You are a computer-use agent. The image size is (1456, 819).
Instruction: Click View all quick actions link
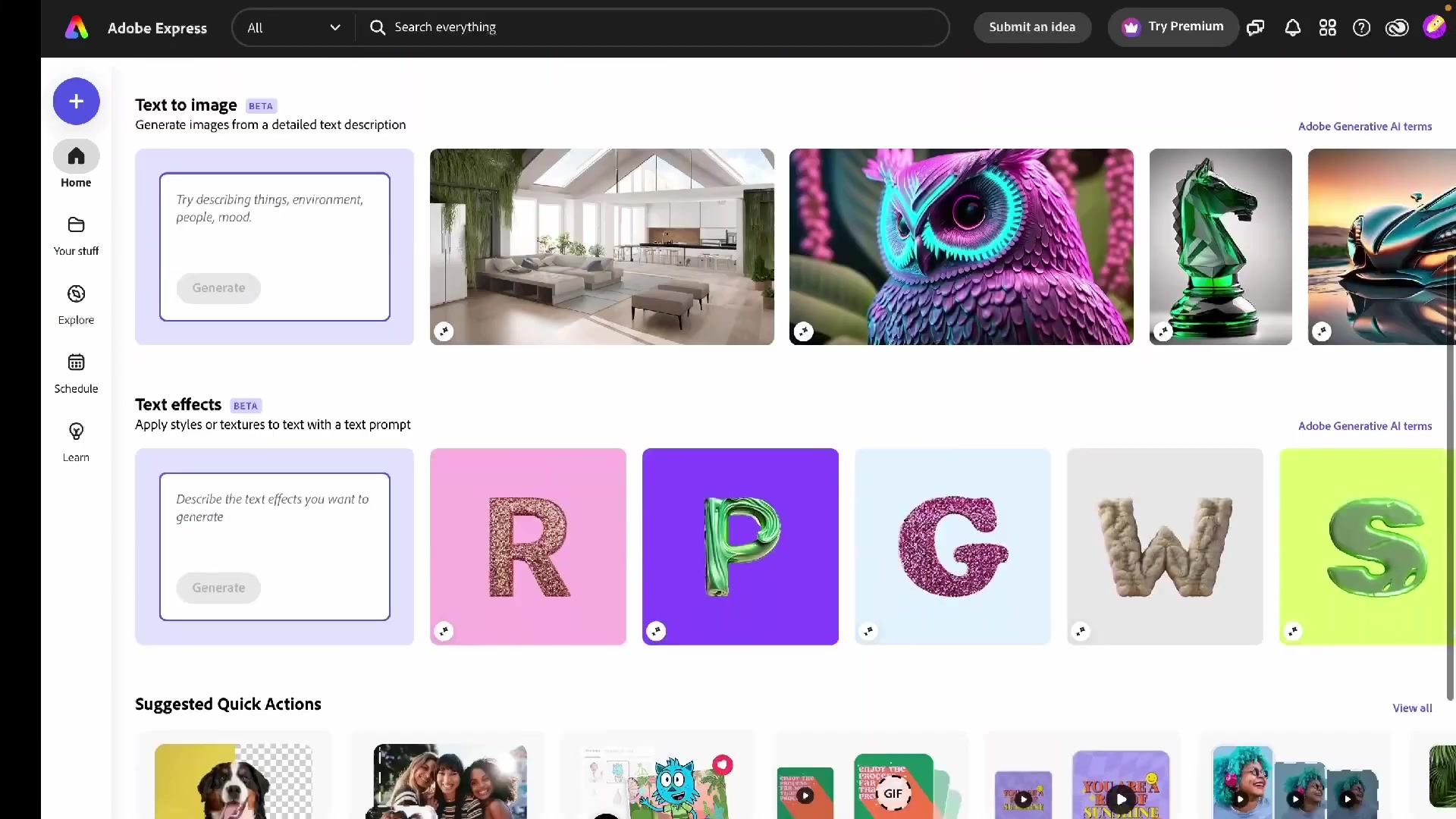(1412, 708)
